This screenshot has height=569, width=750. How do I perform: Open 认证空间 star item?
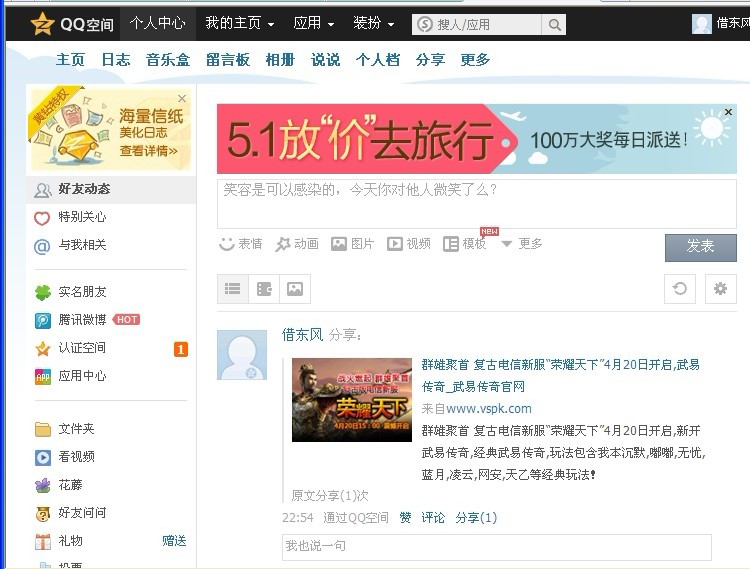pyautogui.click(x=70, y=348)
